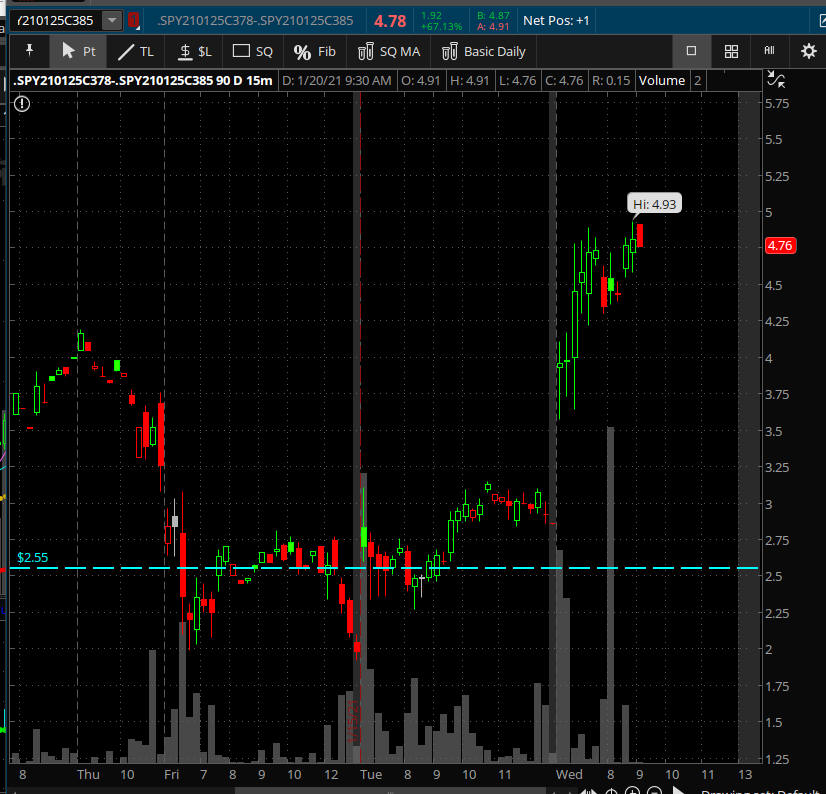Switch to four-chart grid layout

(x=731, y=51)
